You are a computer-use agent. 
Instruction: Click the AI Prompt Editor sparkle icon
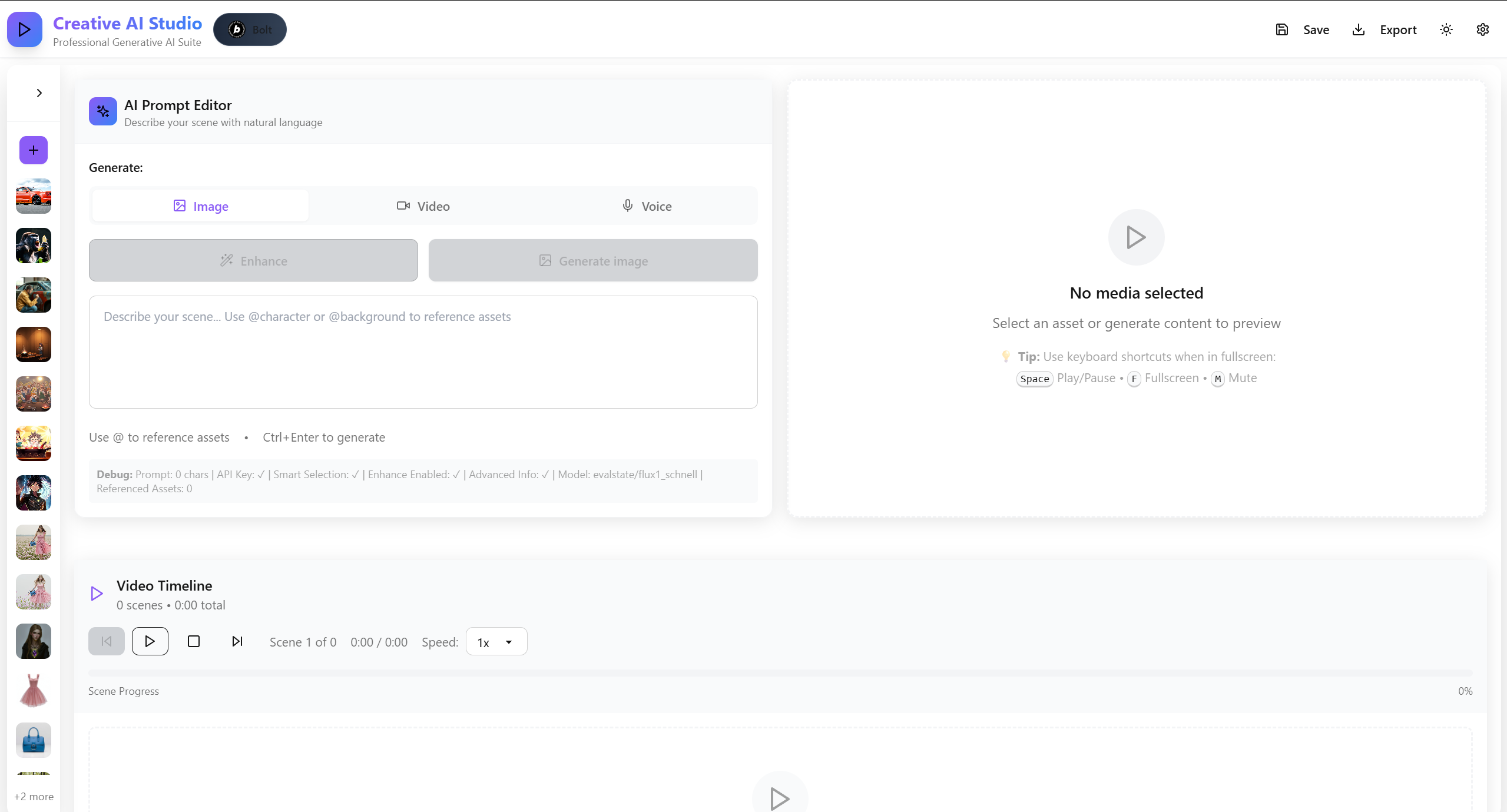[x=103, y=111]
